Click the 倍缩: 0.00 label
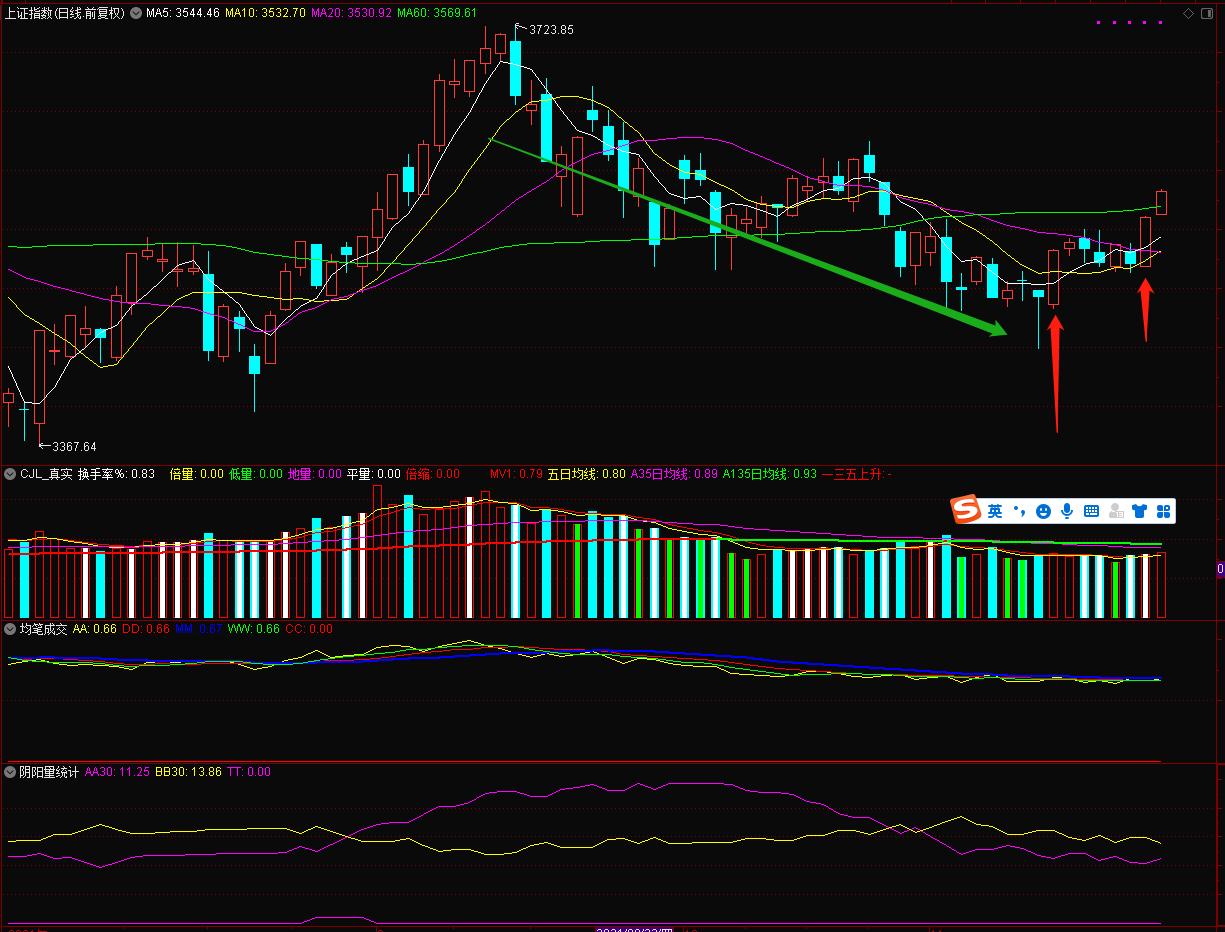 pyautogui.click(x=433, y=473)
